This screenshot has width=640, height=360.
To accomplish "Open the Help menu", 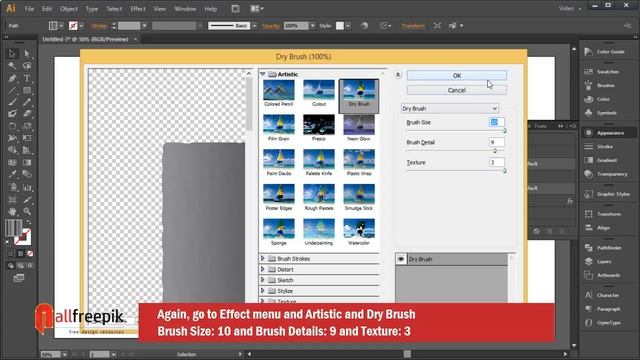I will [x=211, y=9].
